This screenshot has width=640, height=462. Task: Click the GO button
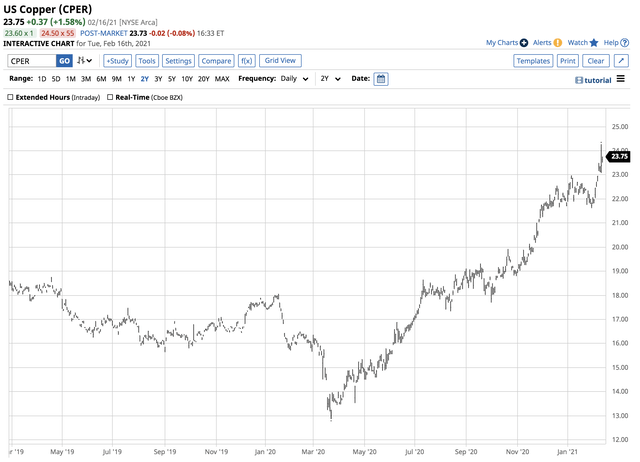(x=64, y=61)
